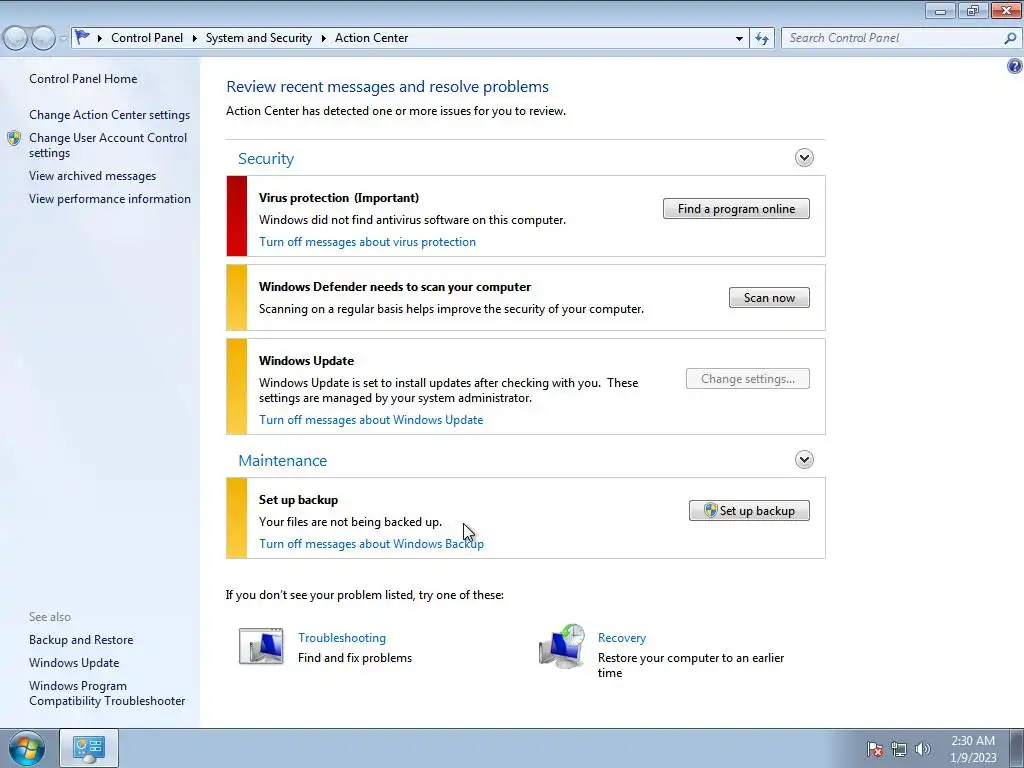1024x768 pixels.
Task: Click 'Find and fix problems' text
Action: (355, 658)
